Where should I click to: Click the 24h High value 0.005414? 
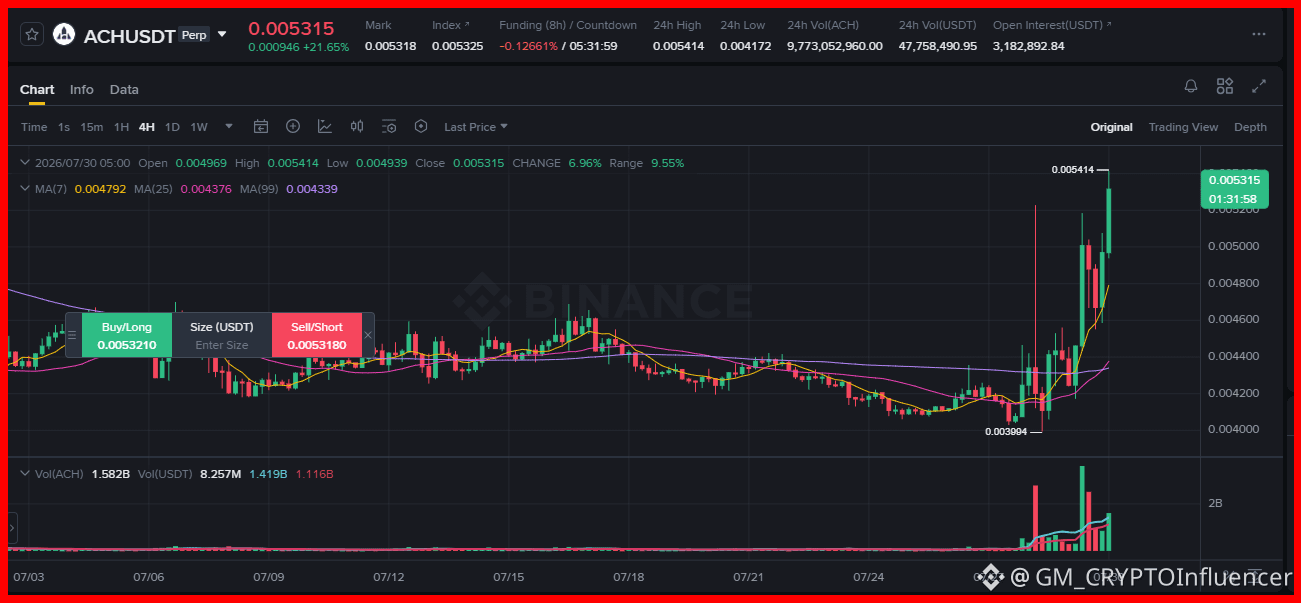[x=678, y=46]
